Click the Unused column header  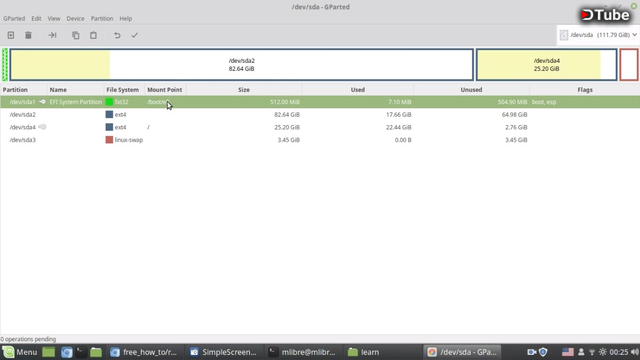coord(471,89)
